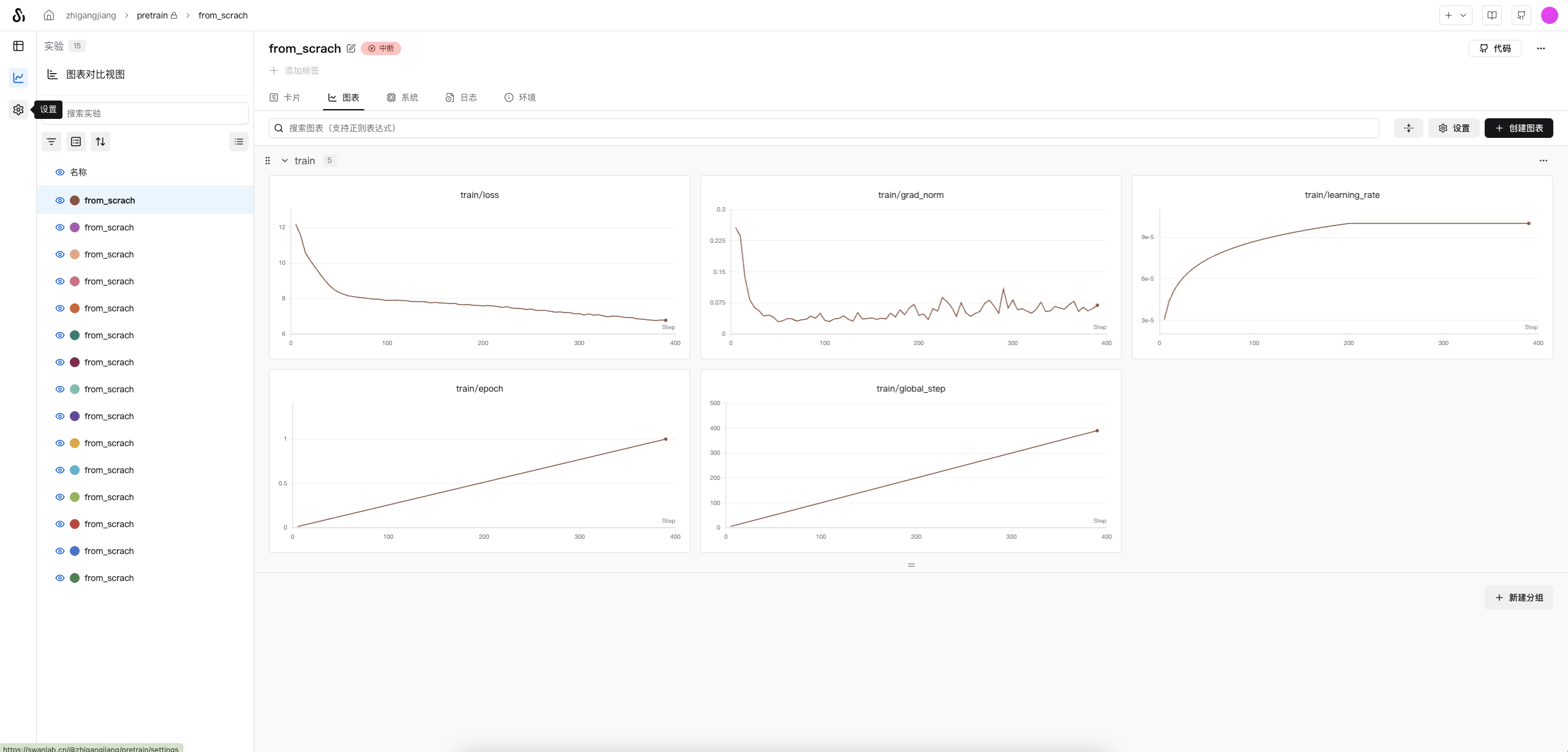Screen dimensions: 1568x752
Task: Click the smoothing sparkle icon button
Action: (1409, 128)
